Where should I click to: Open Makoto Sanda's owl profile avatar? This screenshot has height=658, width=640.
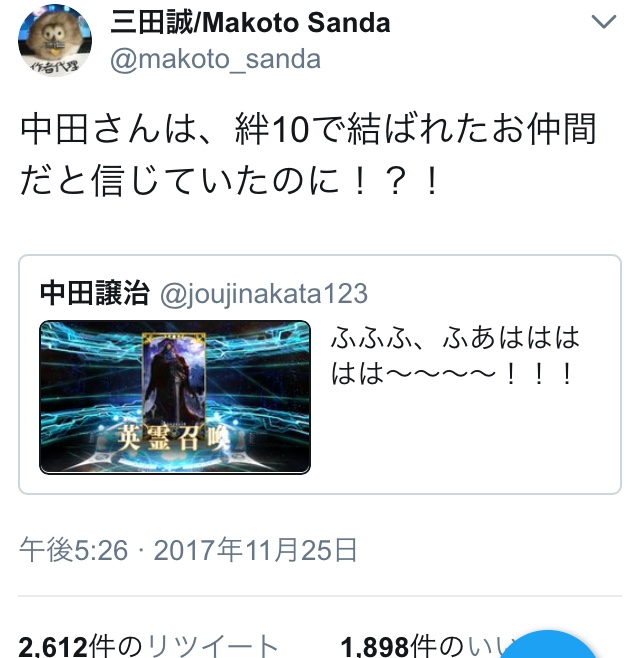tap(55, 41)
